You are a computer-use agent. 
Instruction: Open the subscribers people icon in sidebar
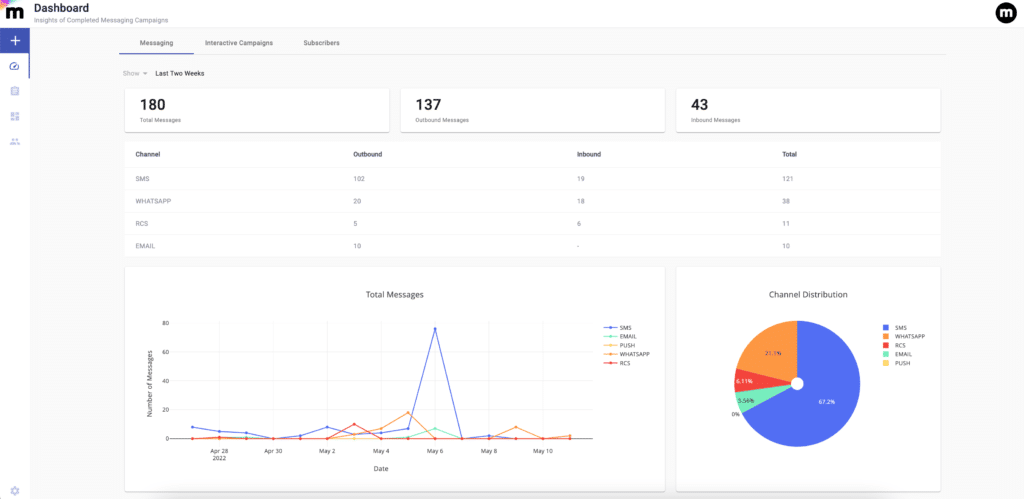[15, 141]
